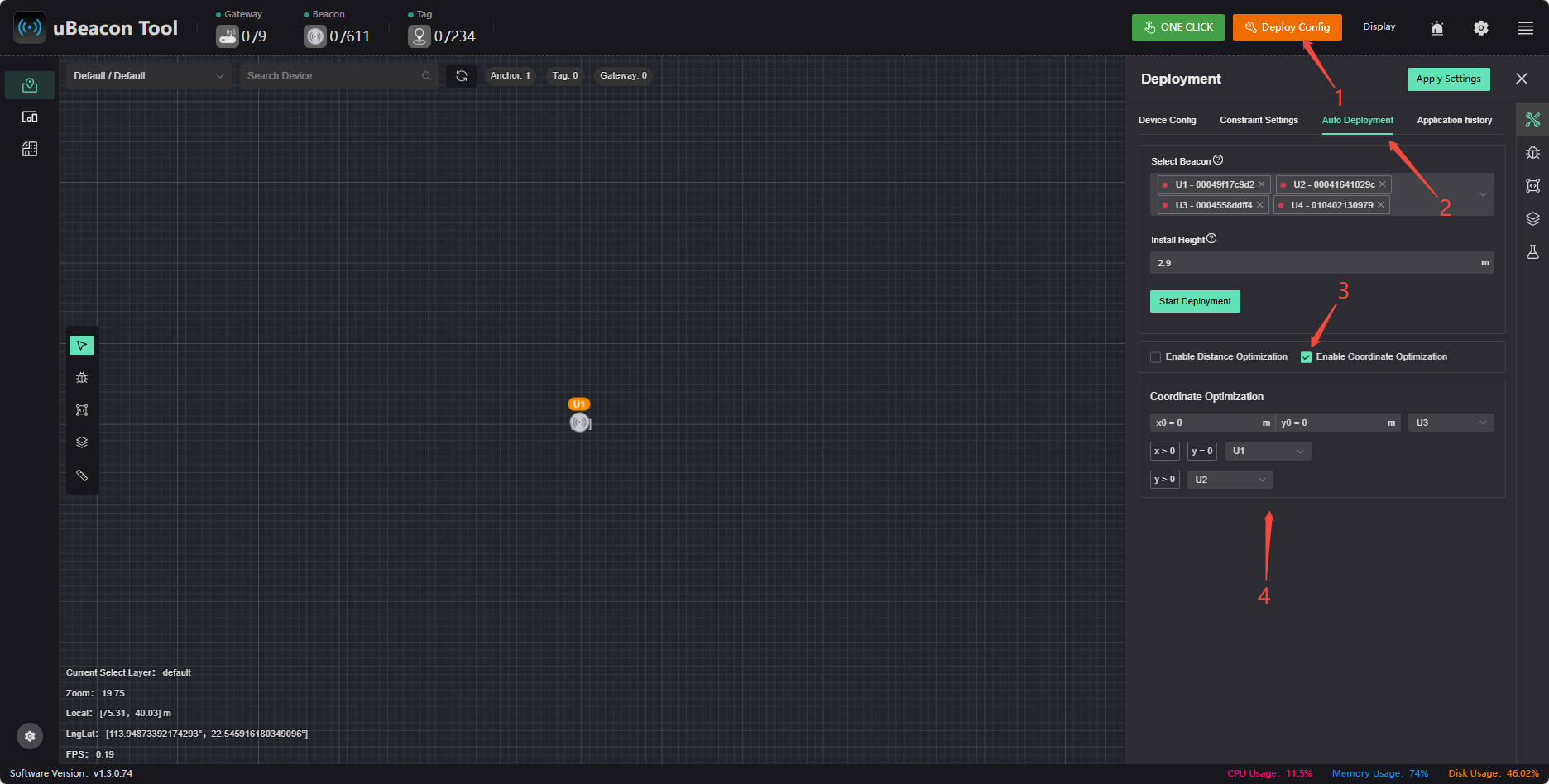
Task: Click the Install Height input field
Action: [x=1321, y=263]
